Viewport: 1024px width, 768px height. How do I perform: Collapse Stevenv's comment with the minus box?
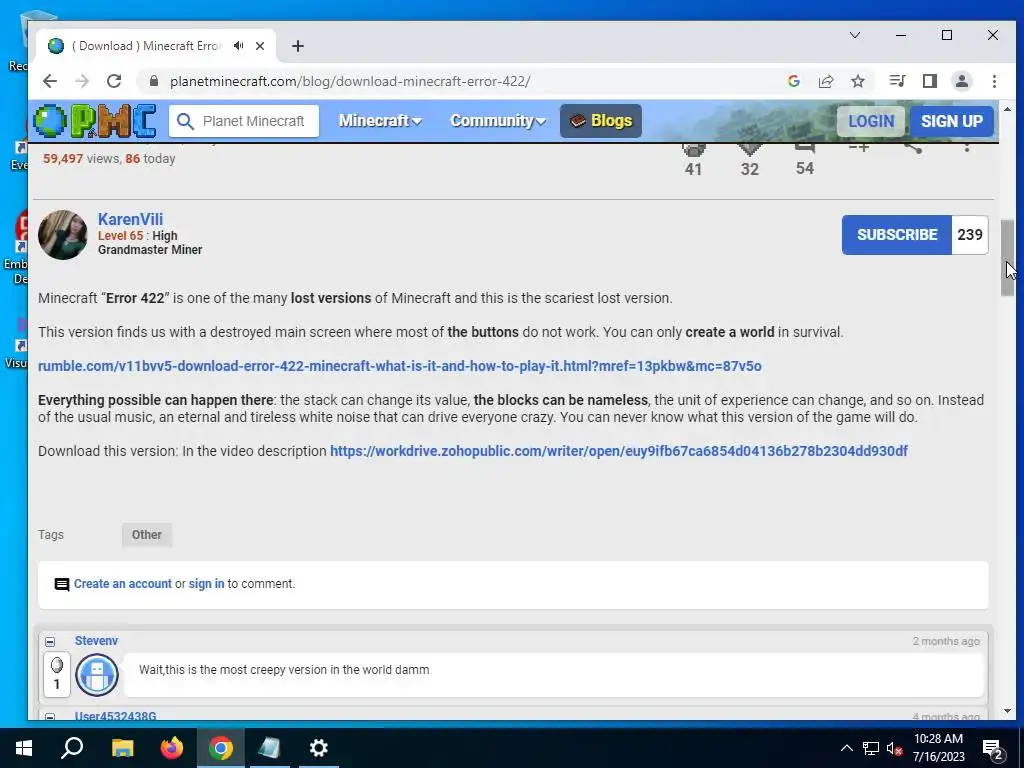(50, 642)
